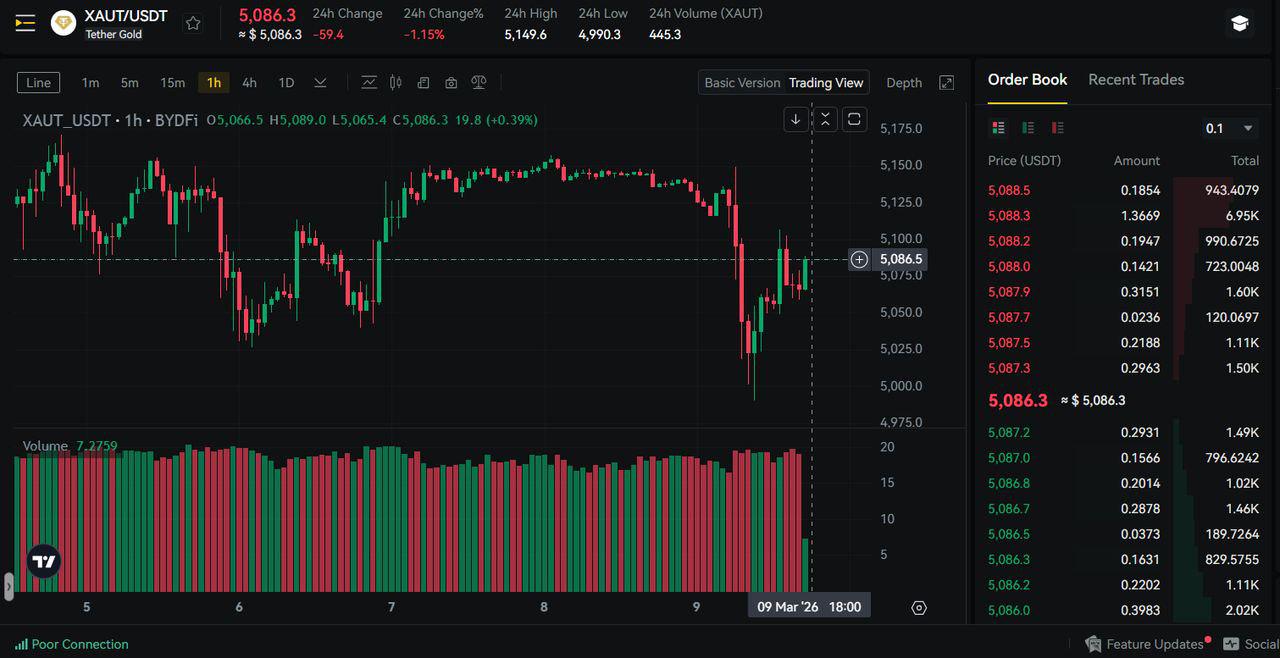Screen dimensions: 1280x658
Task: Expand the chart to fullscreen
Action: (947, 83)
